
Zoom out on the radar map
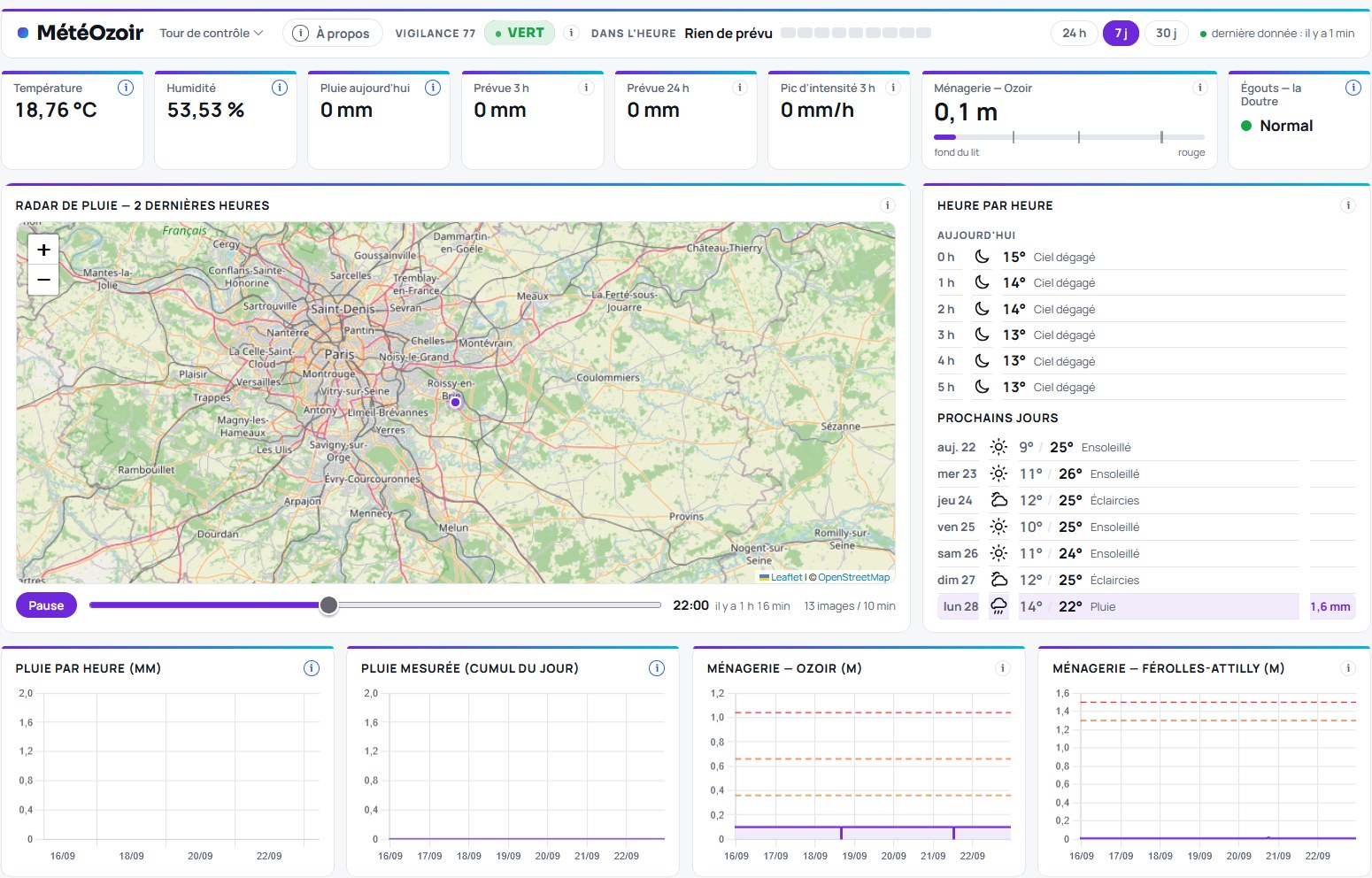tap(43, 280)
